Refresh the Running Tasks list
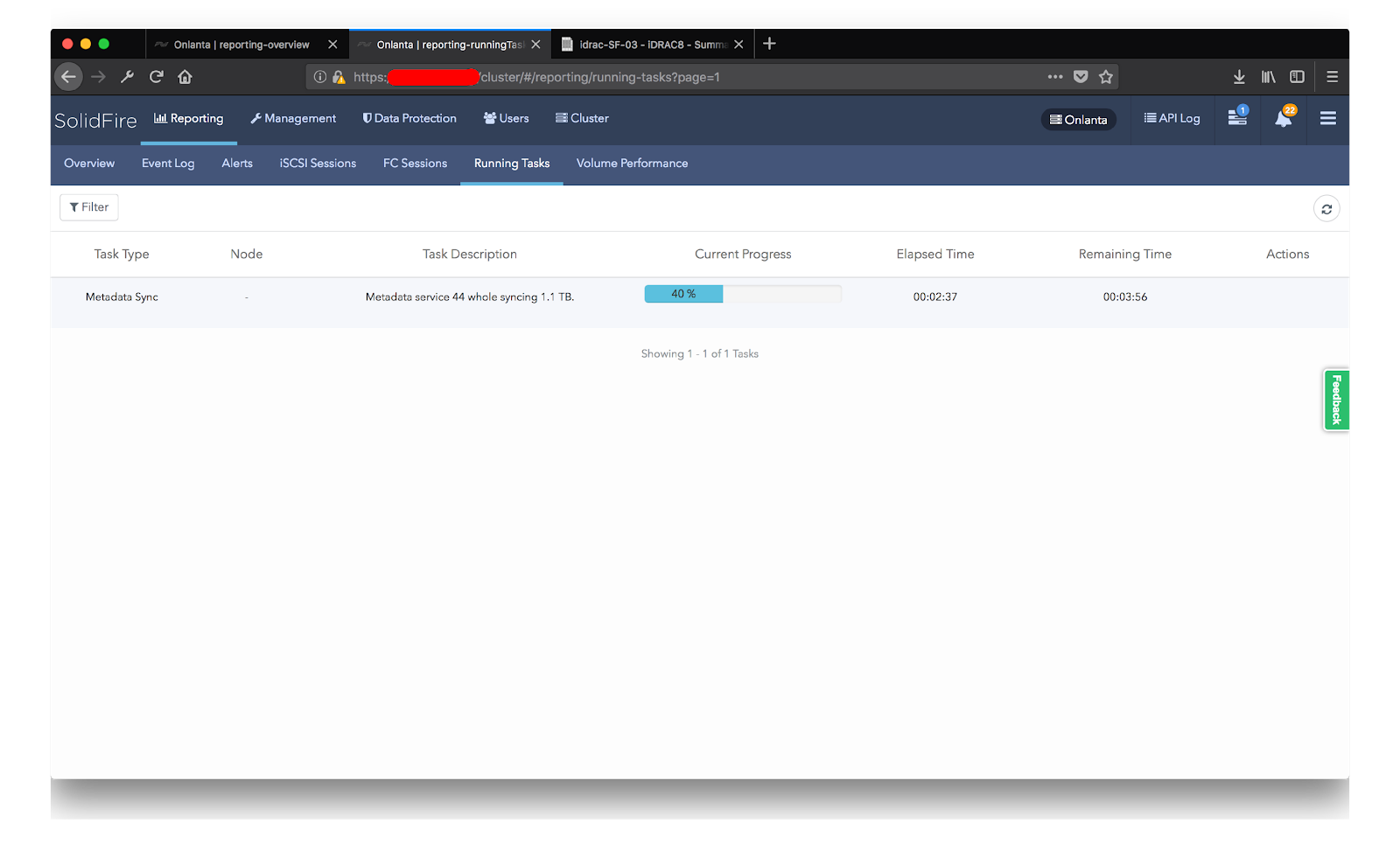The width and height of the screenshot is (1400, 851). (x=1326, y=208)
